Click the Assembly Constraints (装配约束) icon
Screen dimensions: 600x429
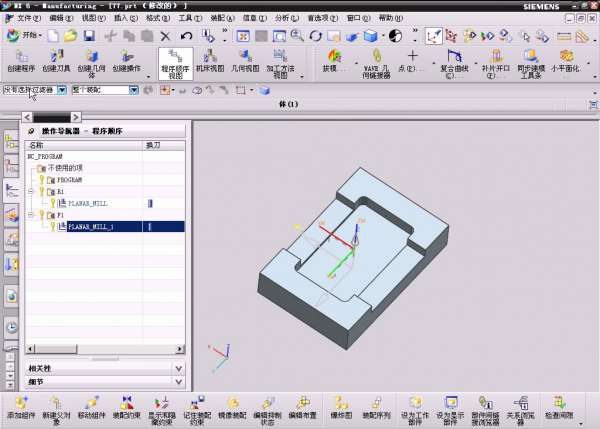coord(127,407)
